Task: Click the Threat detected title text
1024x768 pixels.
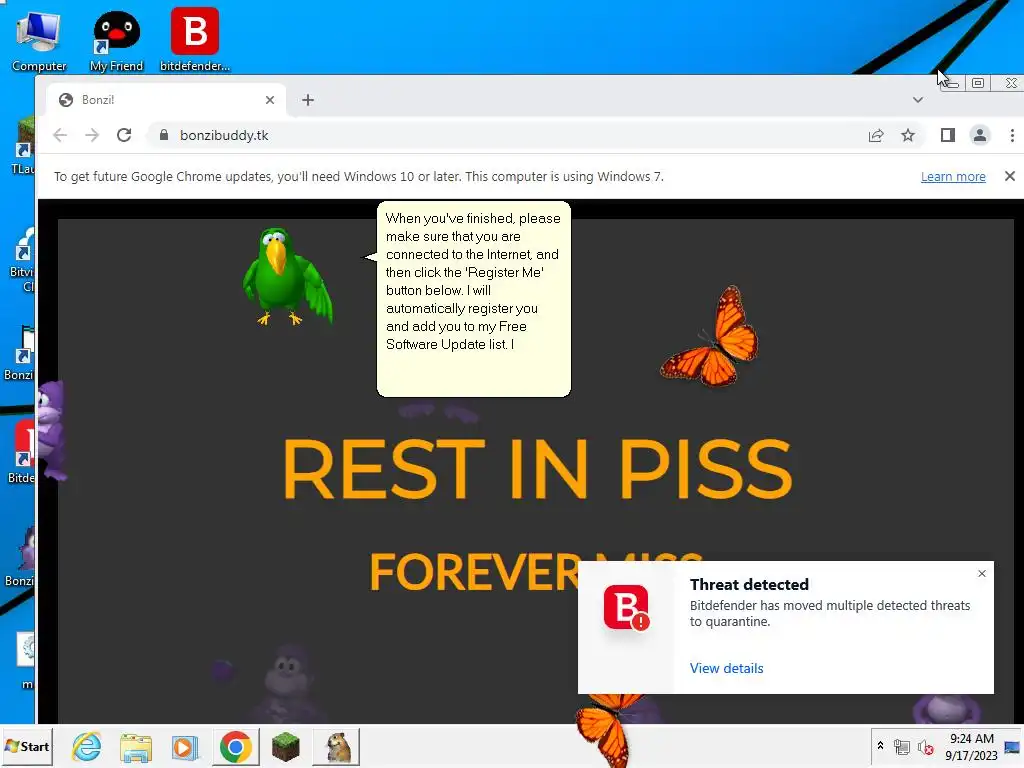Action: pyautogui.click(x=749, y=584)
